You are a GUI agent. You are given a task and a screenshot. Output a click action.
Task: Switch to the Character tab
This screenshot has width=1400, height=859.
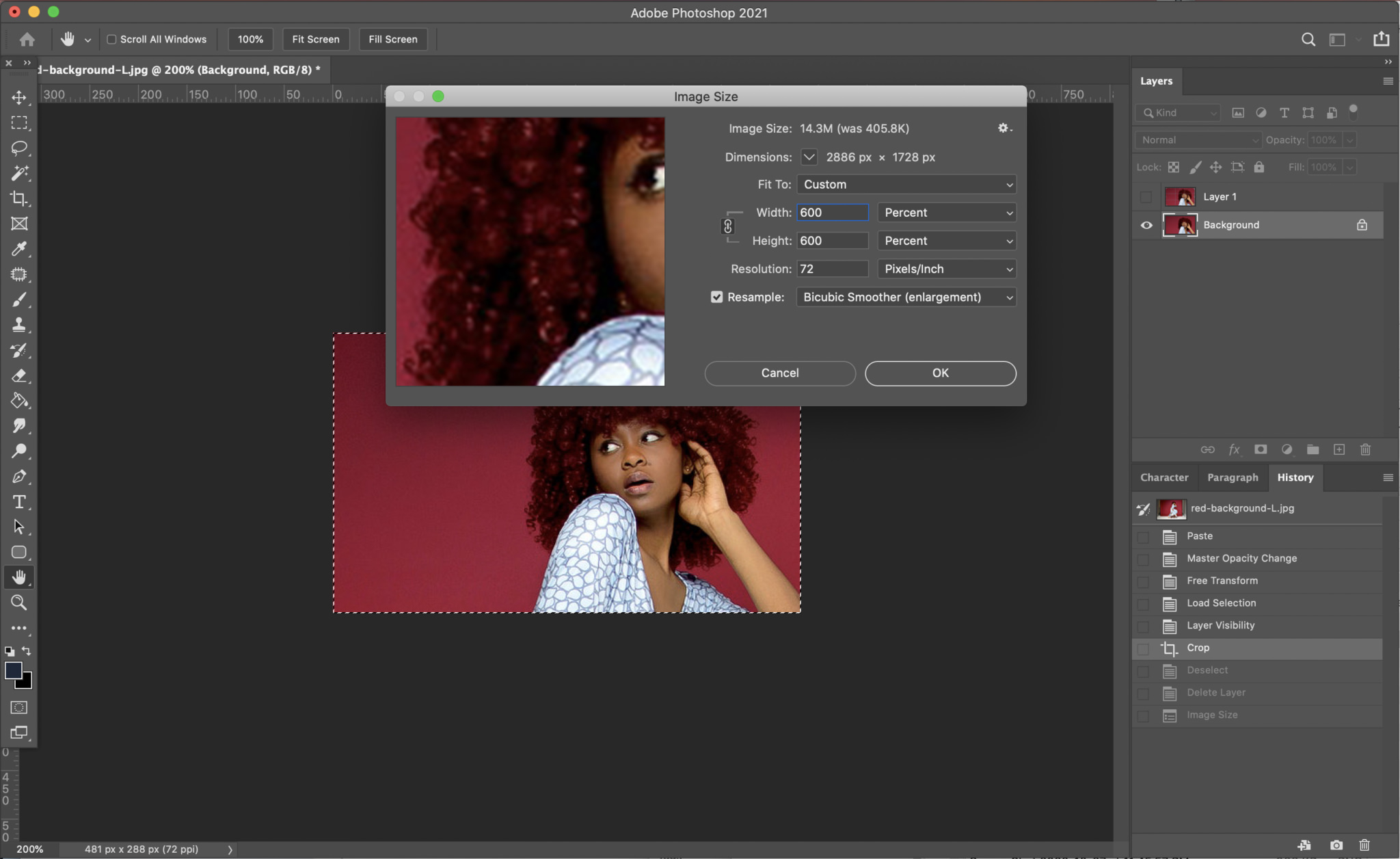pyautogui.click(x=1163, y=477)
